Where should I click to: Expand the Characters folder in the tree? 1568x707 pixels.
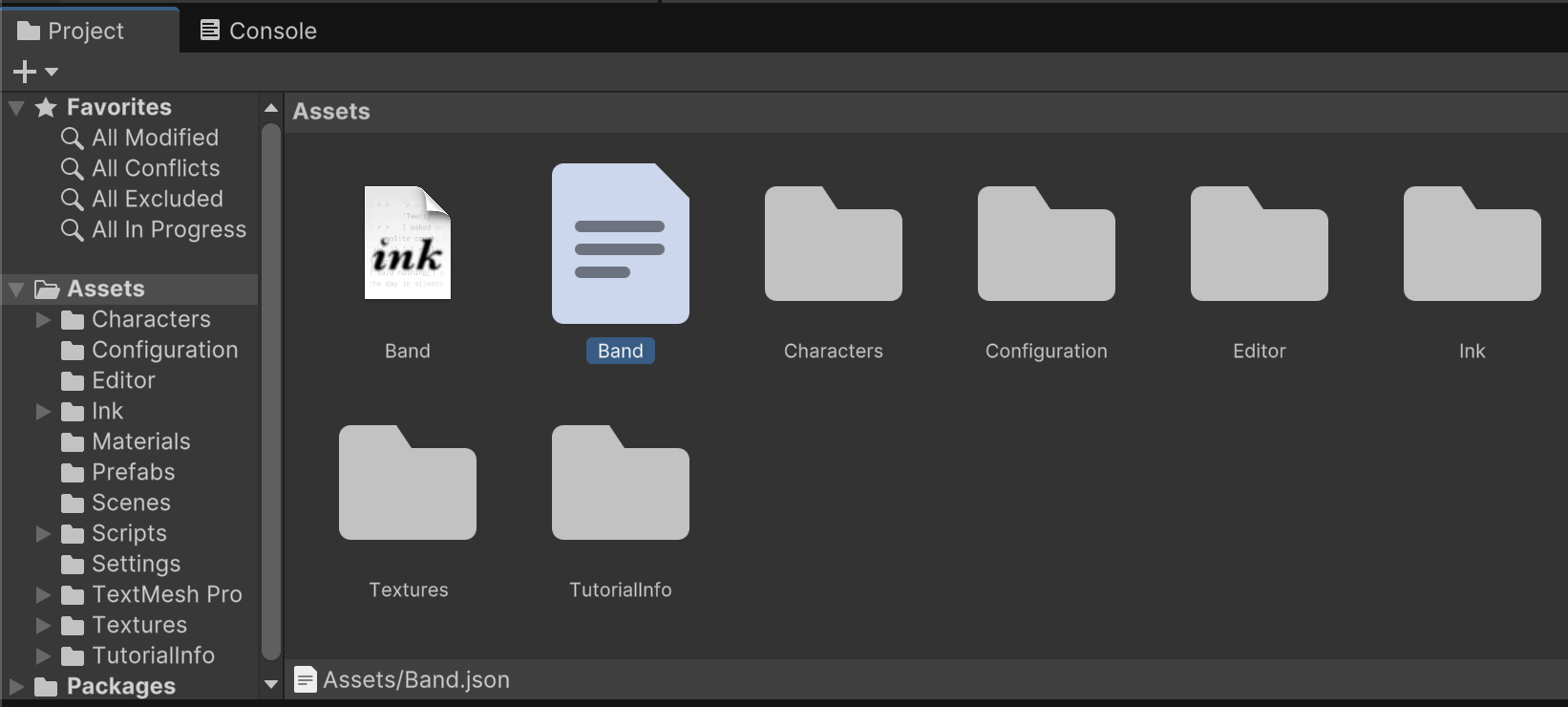43,319
